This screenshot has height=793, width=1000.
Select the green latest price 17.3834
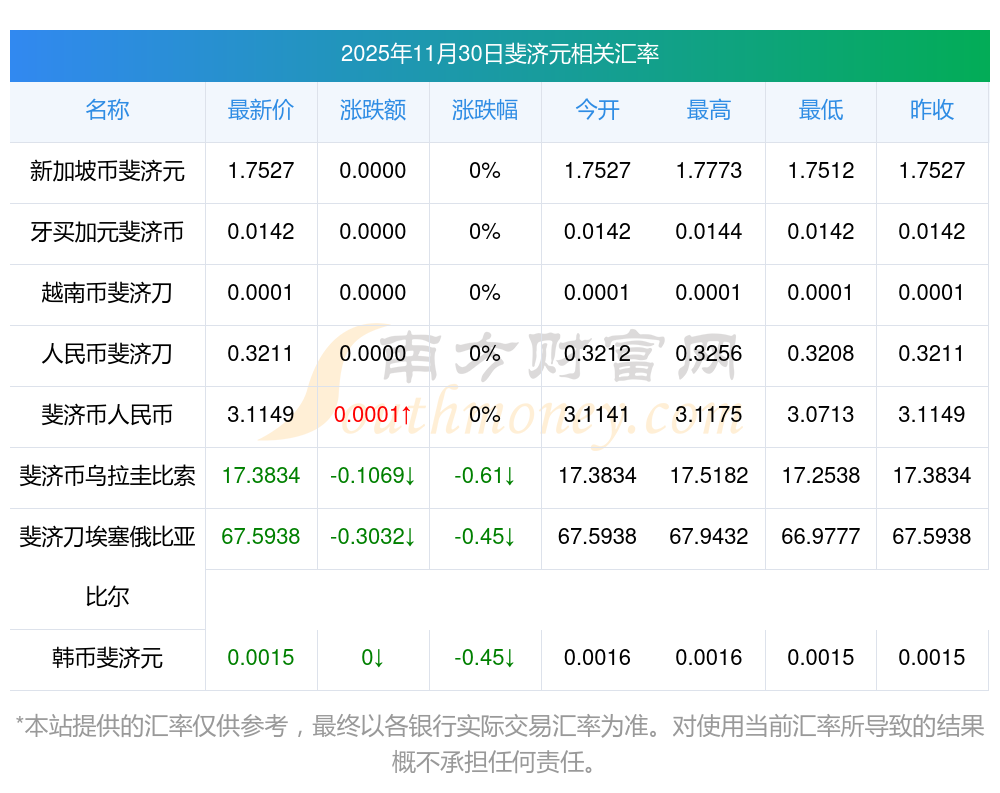coord(261,475)
